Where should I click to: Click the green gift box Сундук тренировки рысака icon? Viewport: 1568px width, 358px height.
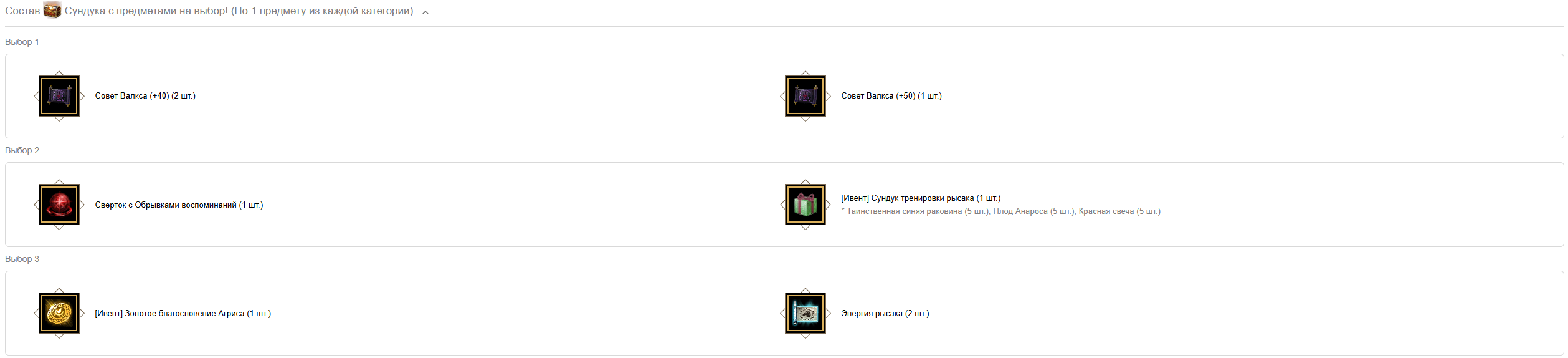[x=805, y=205]
